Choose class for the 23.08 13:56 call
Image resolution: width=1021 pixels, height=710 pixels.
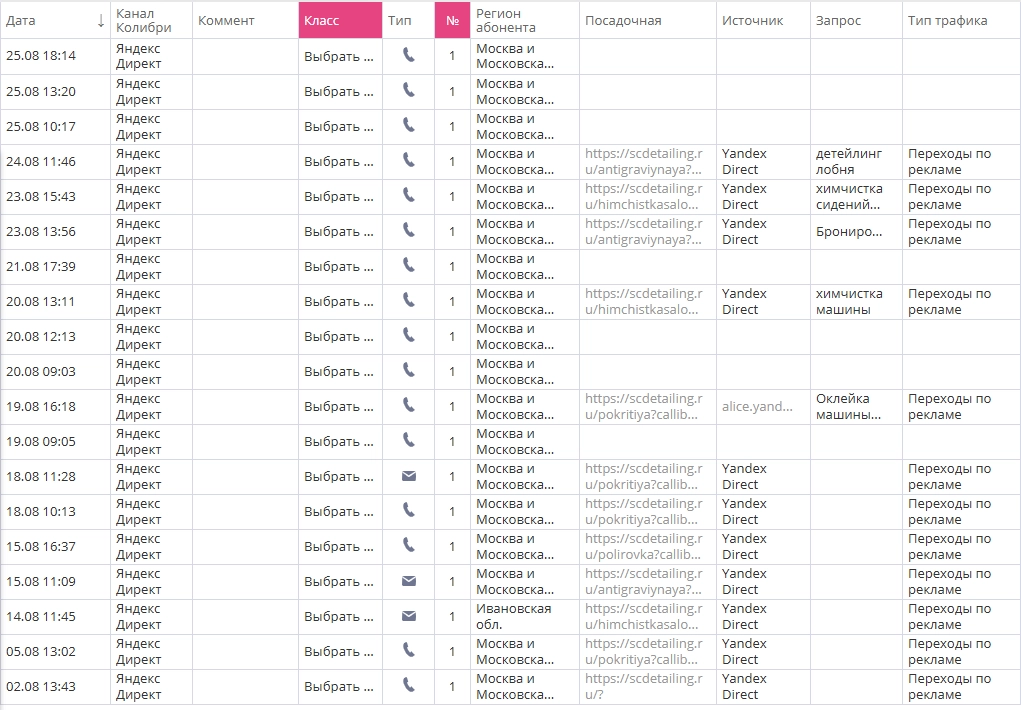[x=340, y=231]
